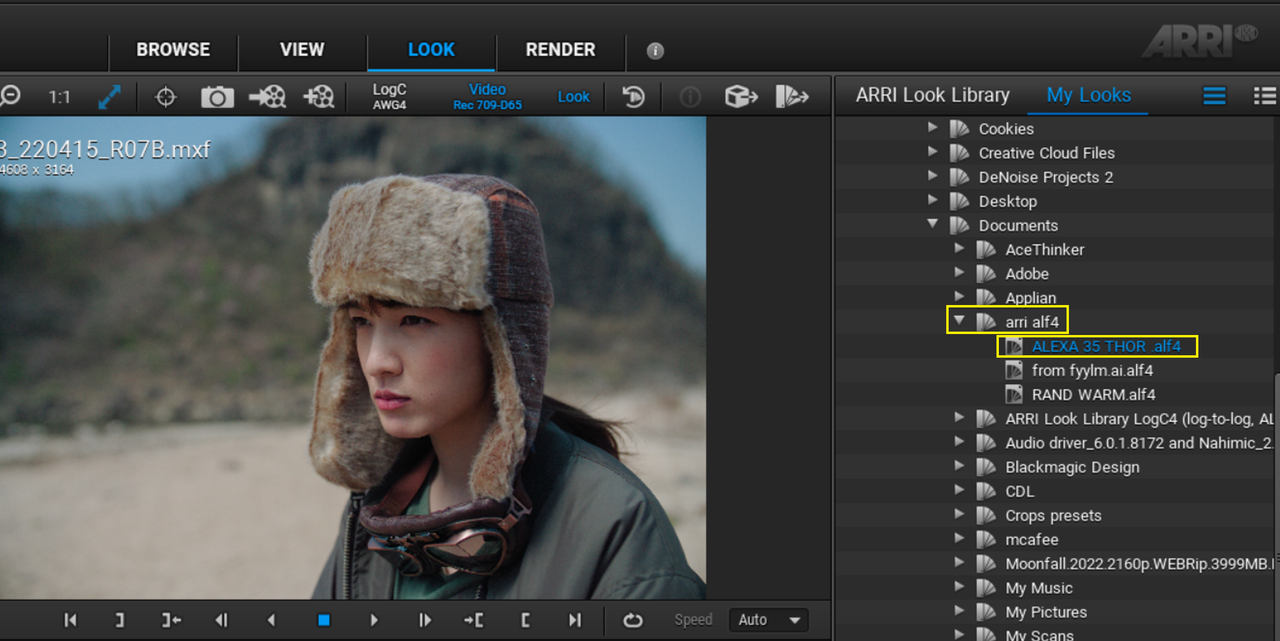Collapse the arri alf4 folder
The width and height of the screenshot is (1280, 641).
coord(960,321)
